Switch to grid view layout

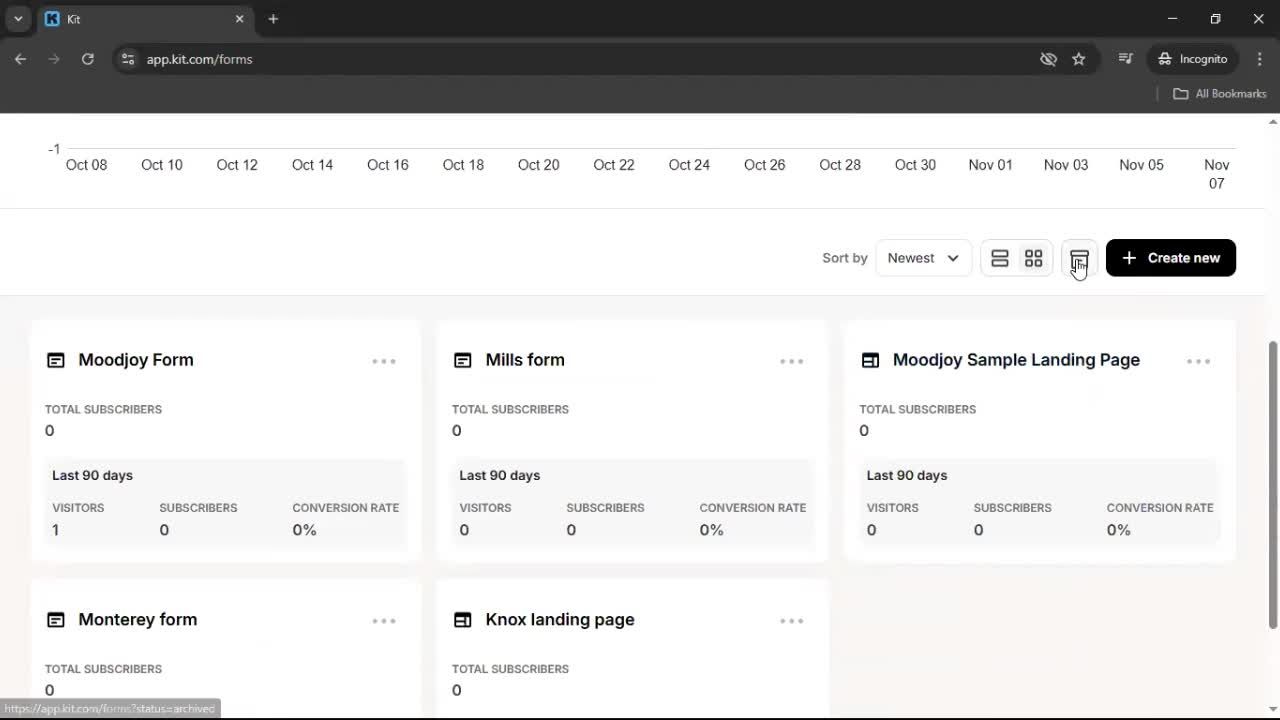pos(1033,258)
